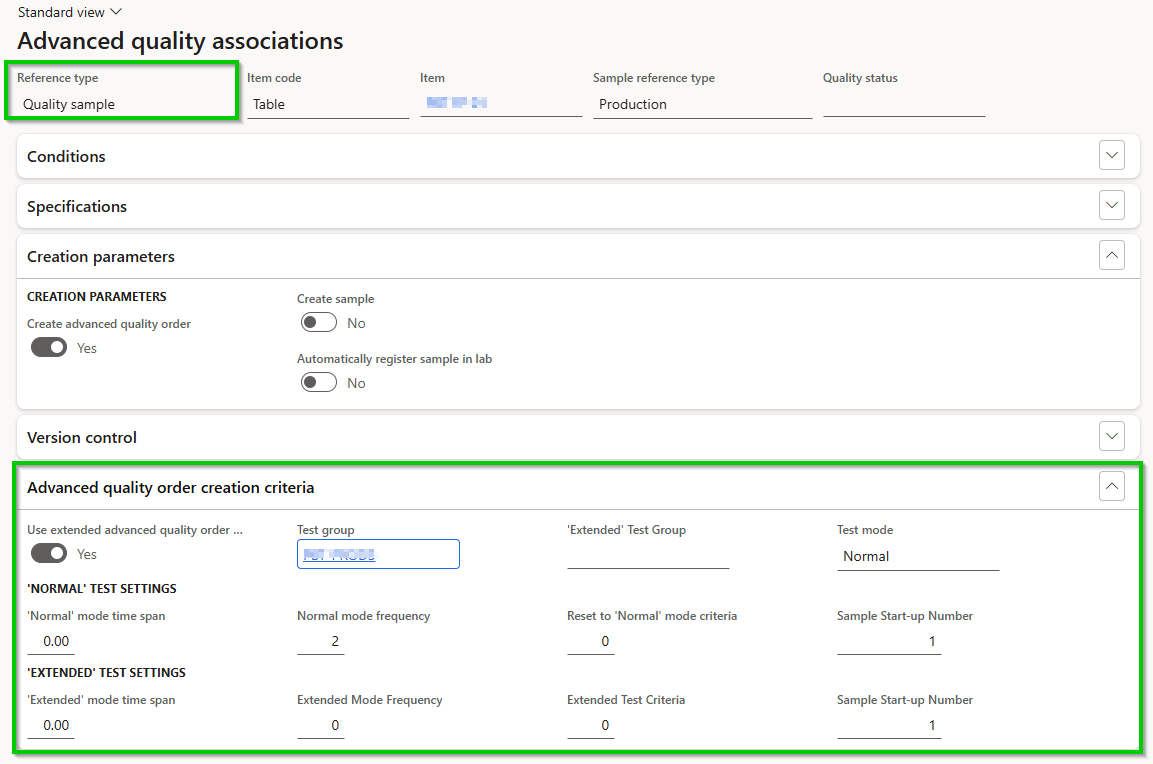Click the Quality status field
The image size is (1153, 764).
904,104
